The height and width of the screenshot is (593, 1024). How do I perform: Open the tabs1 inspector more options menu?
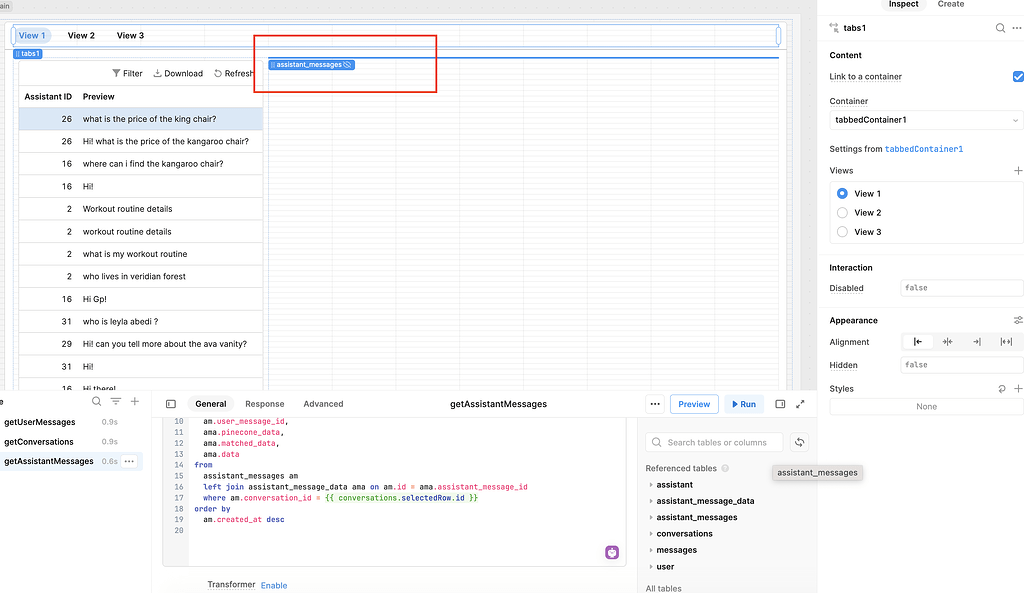pos(1017,28)
